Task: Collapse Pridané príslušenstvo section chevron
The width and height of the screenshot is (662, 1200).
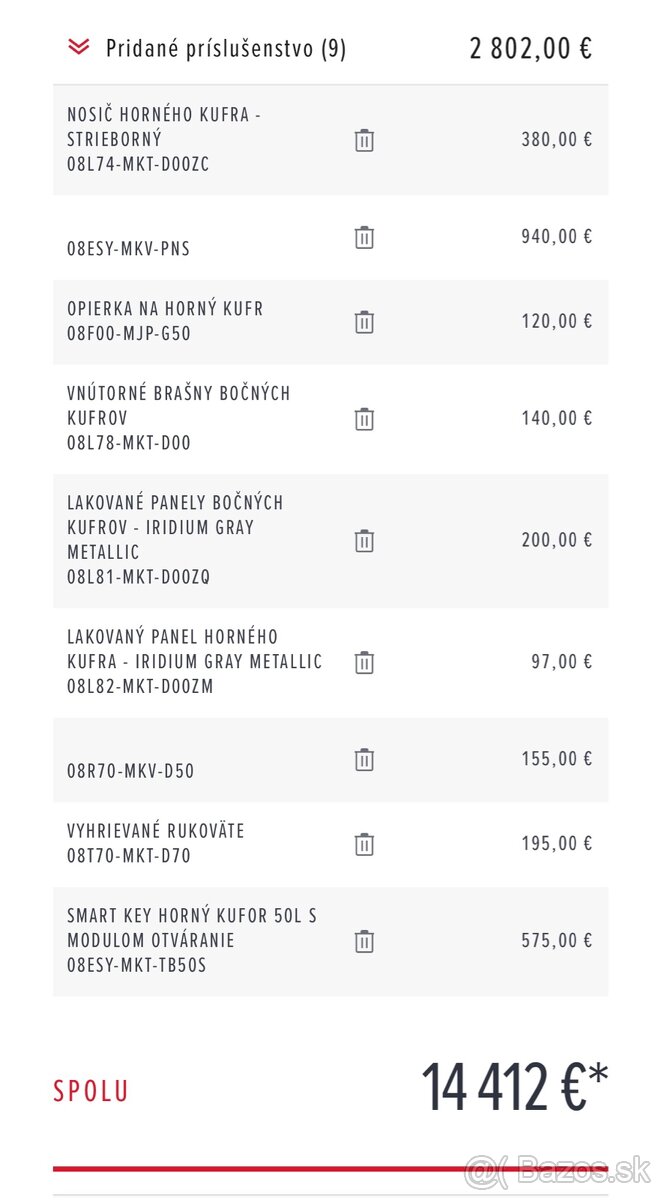Action: (78, 47)
